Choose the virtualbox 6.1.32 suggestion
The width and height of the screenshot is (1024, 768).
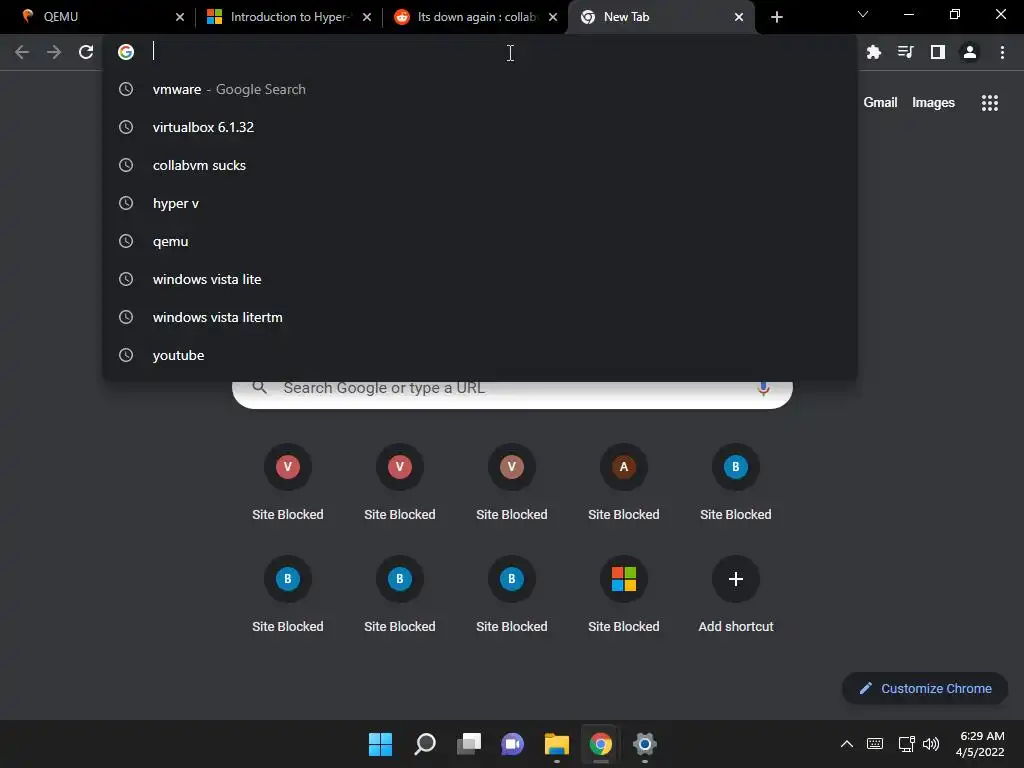pos(480,127)
